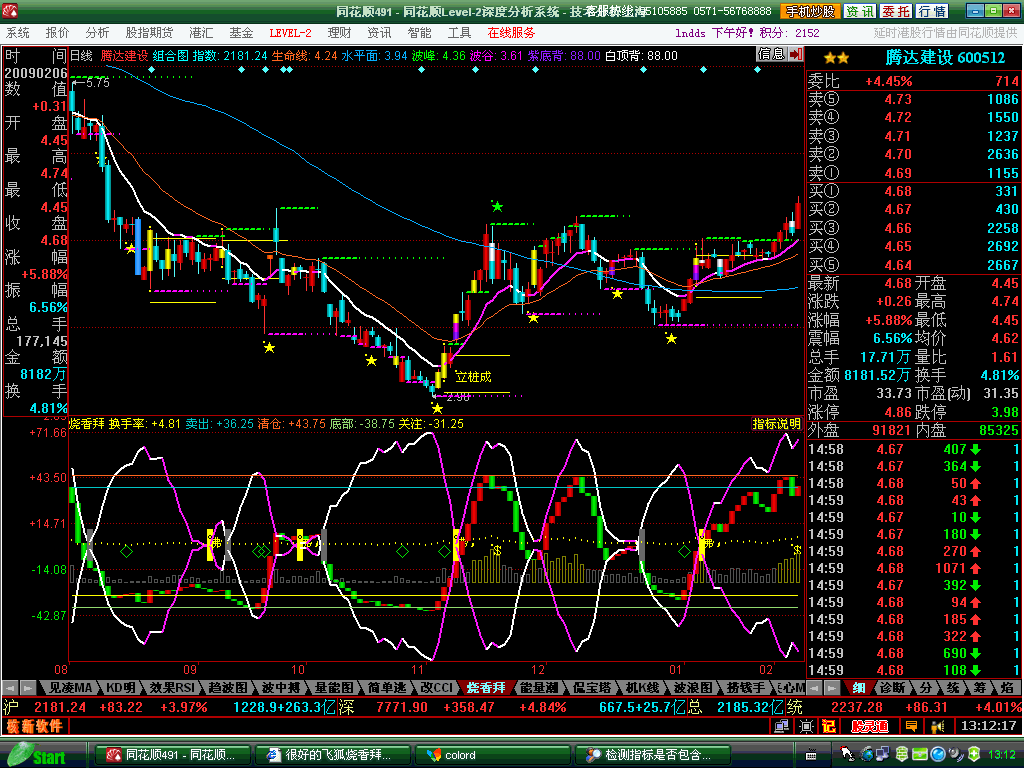This screenshot has height=768, width=1024.
Task: Click the fullscreen frame status bar icon
Action: pos(806,726)
